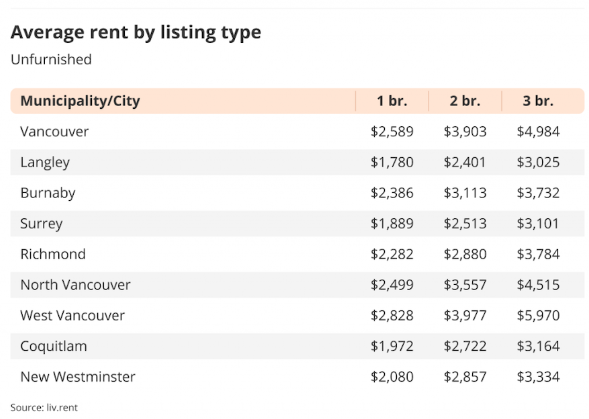
Task: Select West Vancouver in the list
Action: click(x=72, y=315)
